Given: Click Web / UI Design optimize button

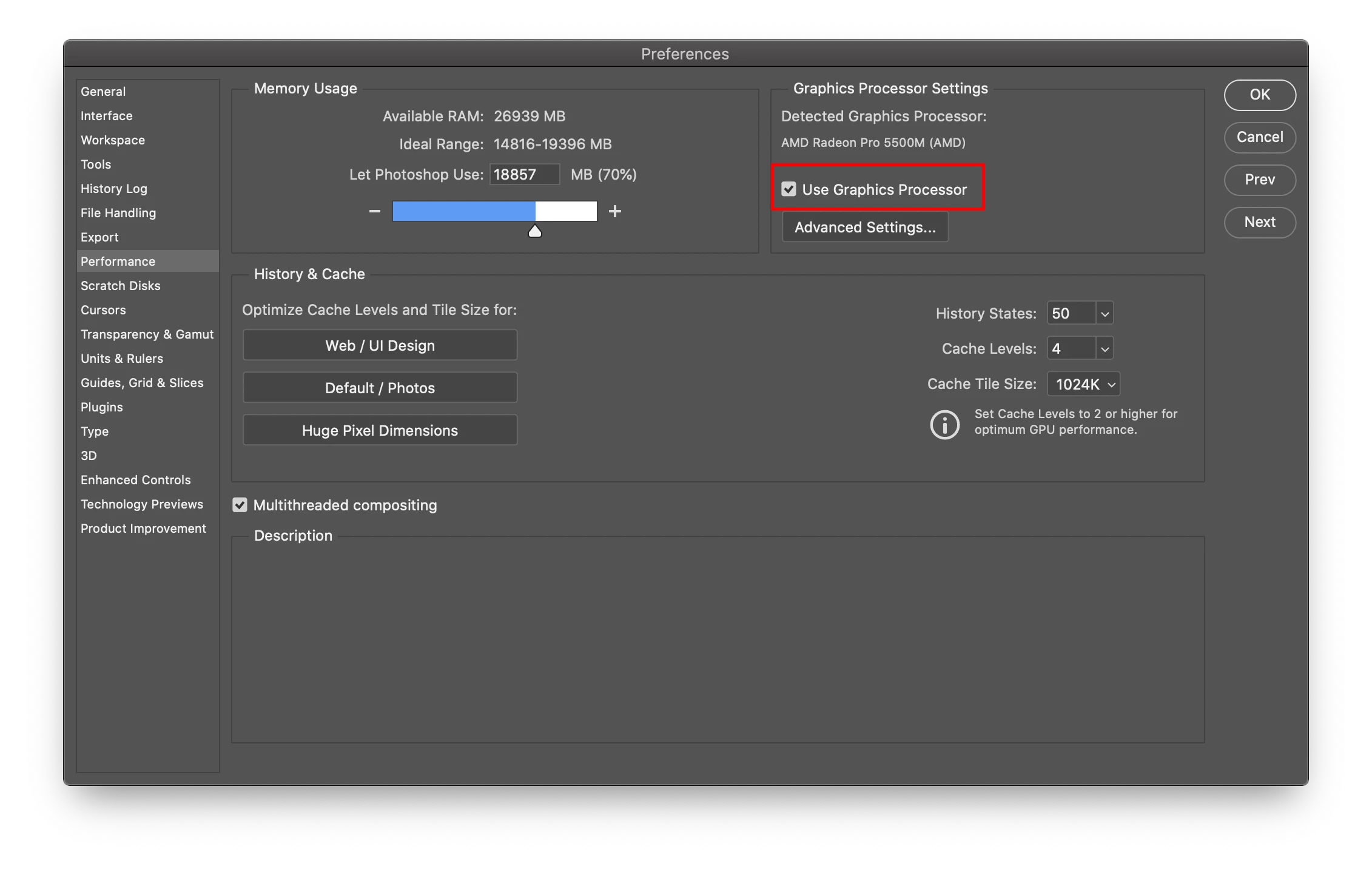Looking at the screenshot, I should (380, 345).
